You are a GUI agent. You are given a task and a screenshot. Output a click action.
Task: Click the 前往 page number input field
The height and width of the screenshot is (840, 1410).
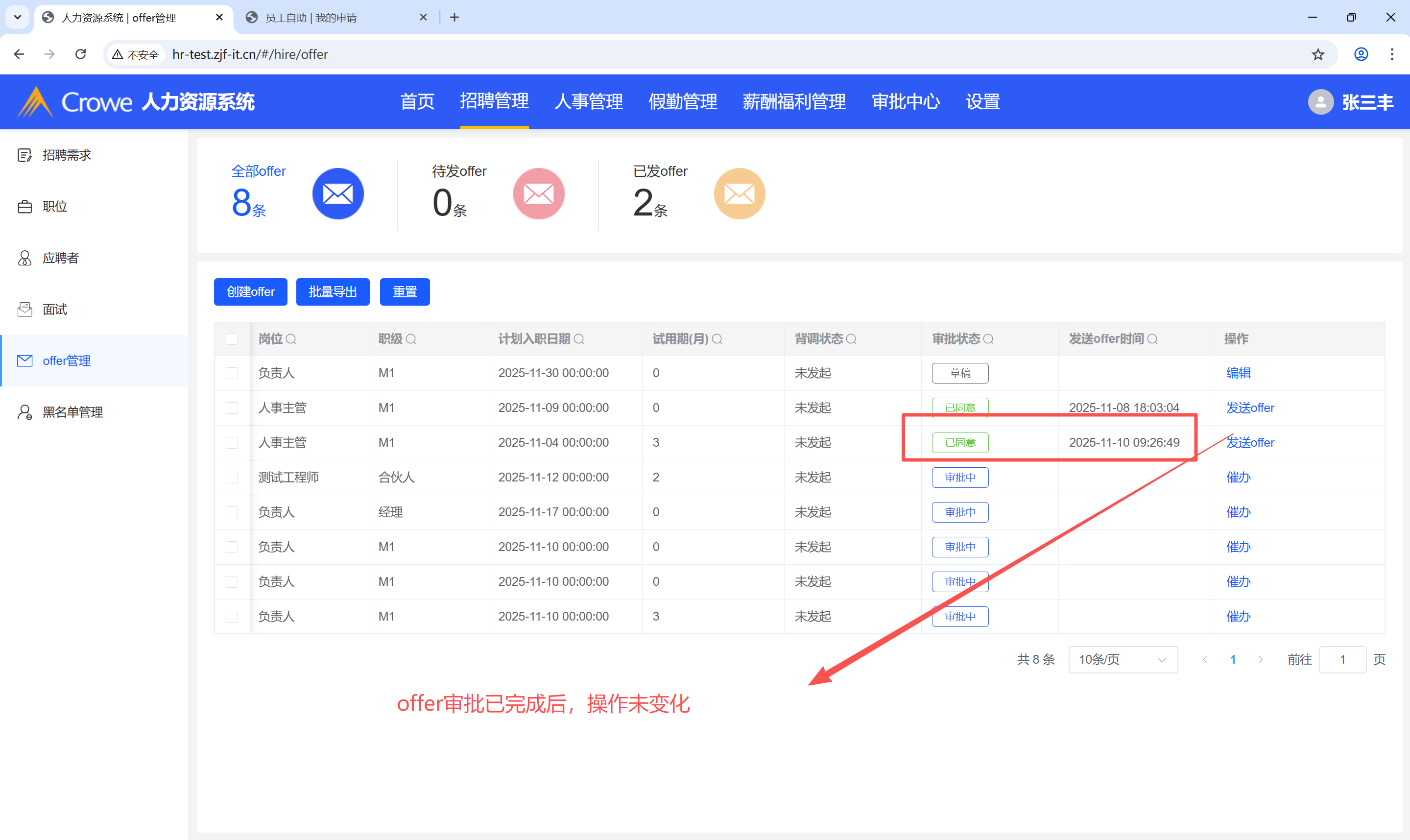point(1342,659)
